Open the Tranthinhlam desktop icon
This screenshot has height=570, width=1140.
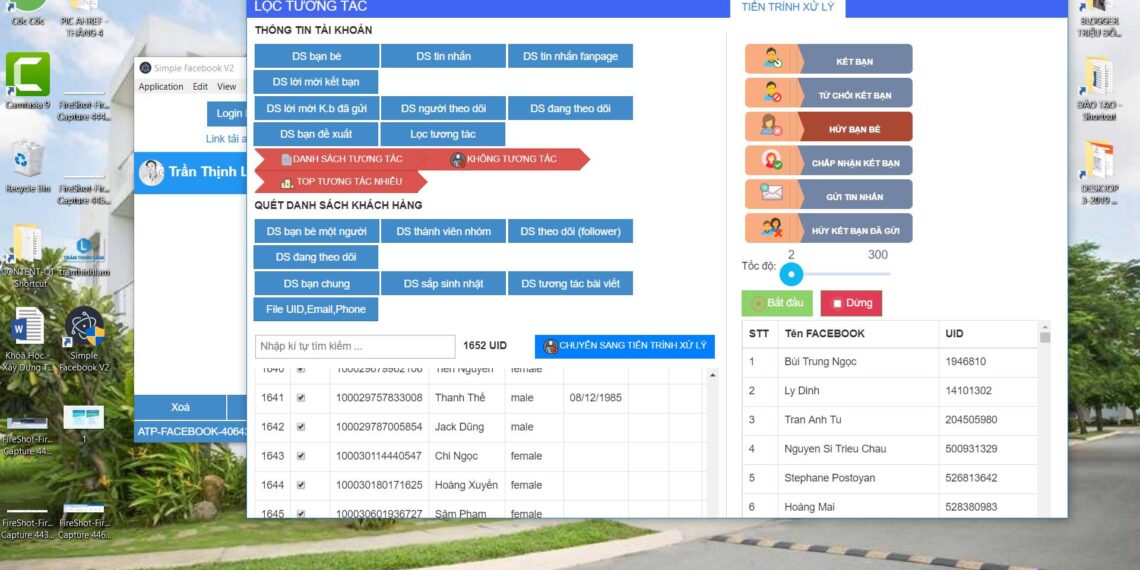tap(84, 254)
